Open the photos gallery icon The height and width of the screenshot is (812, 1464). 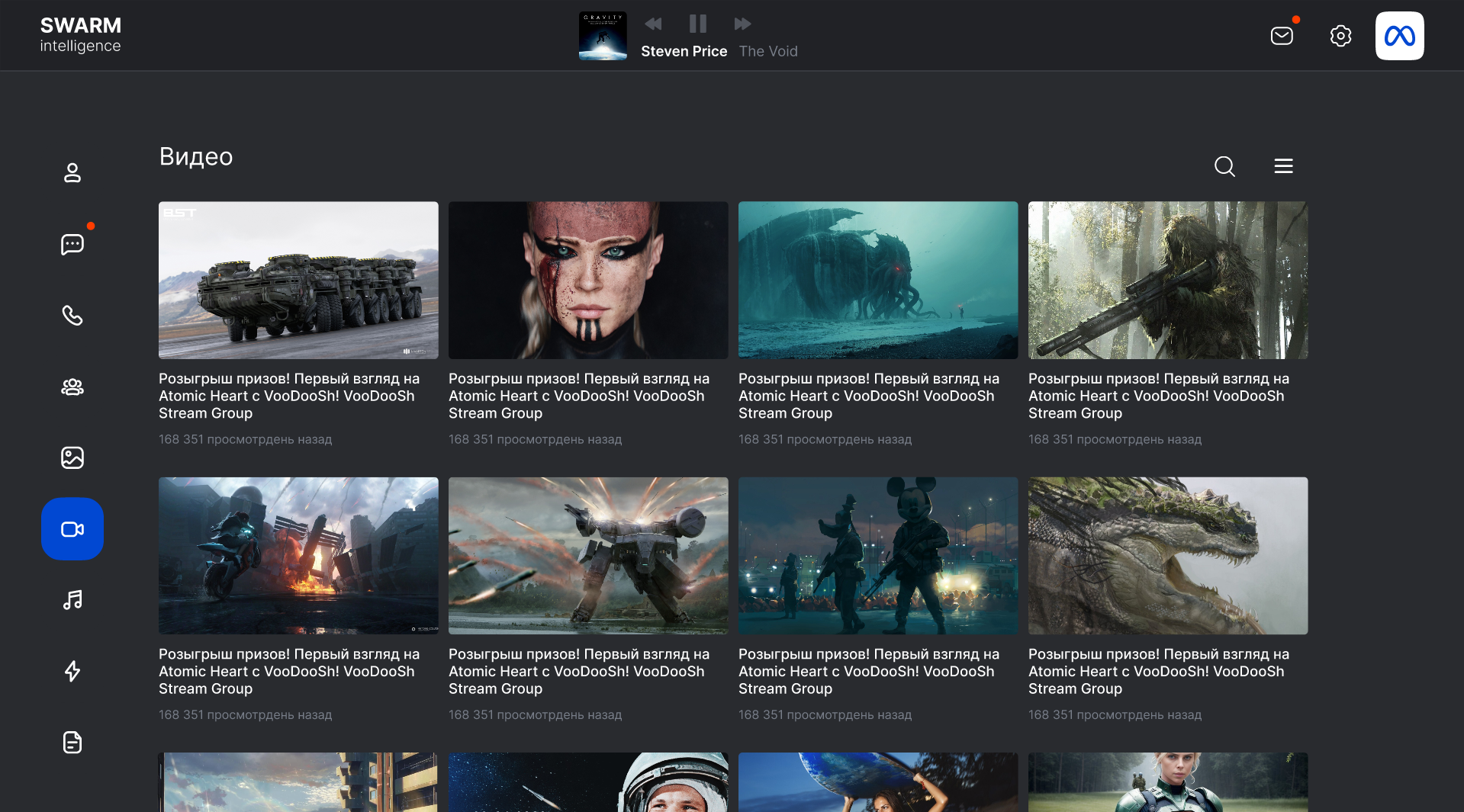coord(72,457)
